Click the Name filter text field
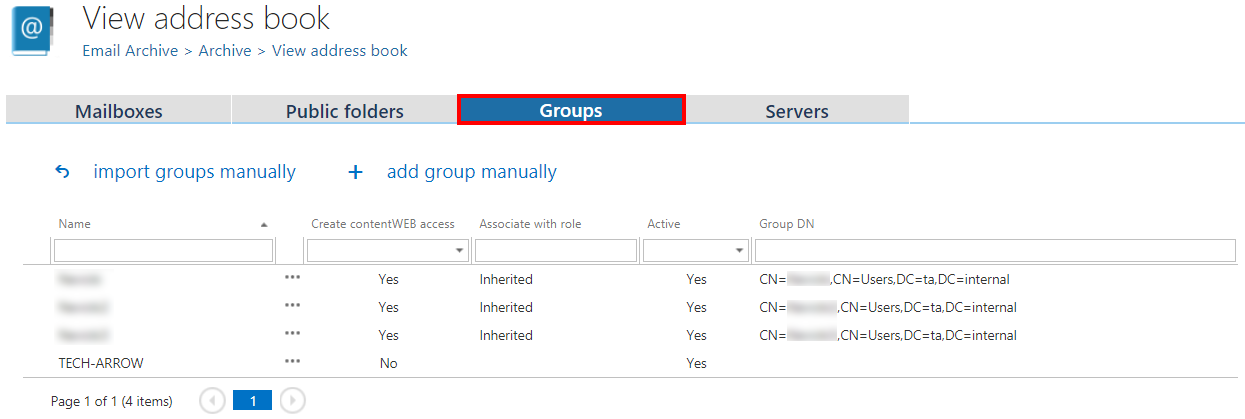This screenshot has width=1245, height=419. coord(163,251)
